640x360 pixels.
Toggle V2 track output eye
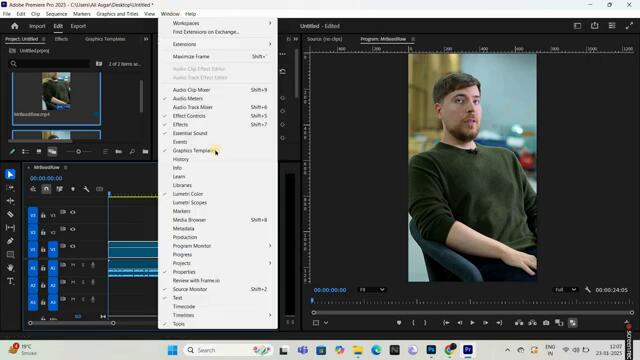click(x=73, y=229)
